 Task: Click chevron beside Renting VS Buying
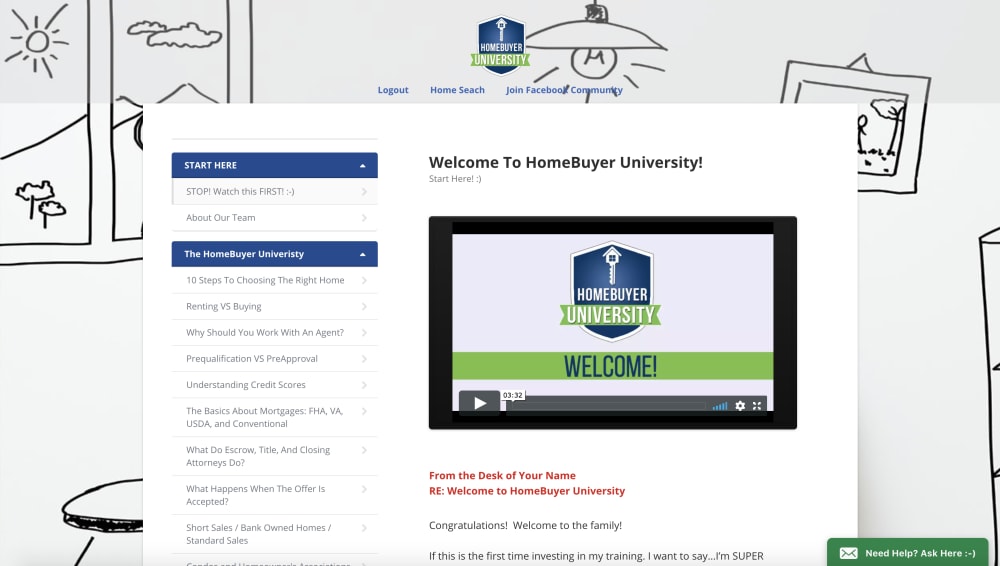point(364,306)
